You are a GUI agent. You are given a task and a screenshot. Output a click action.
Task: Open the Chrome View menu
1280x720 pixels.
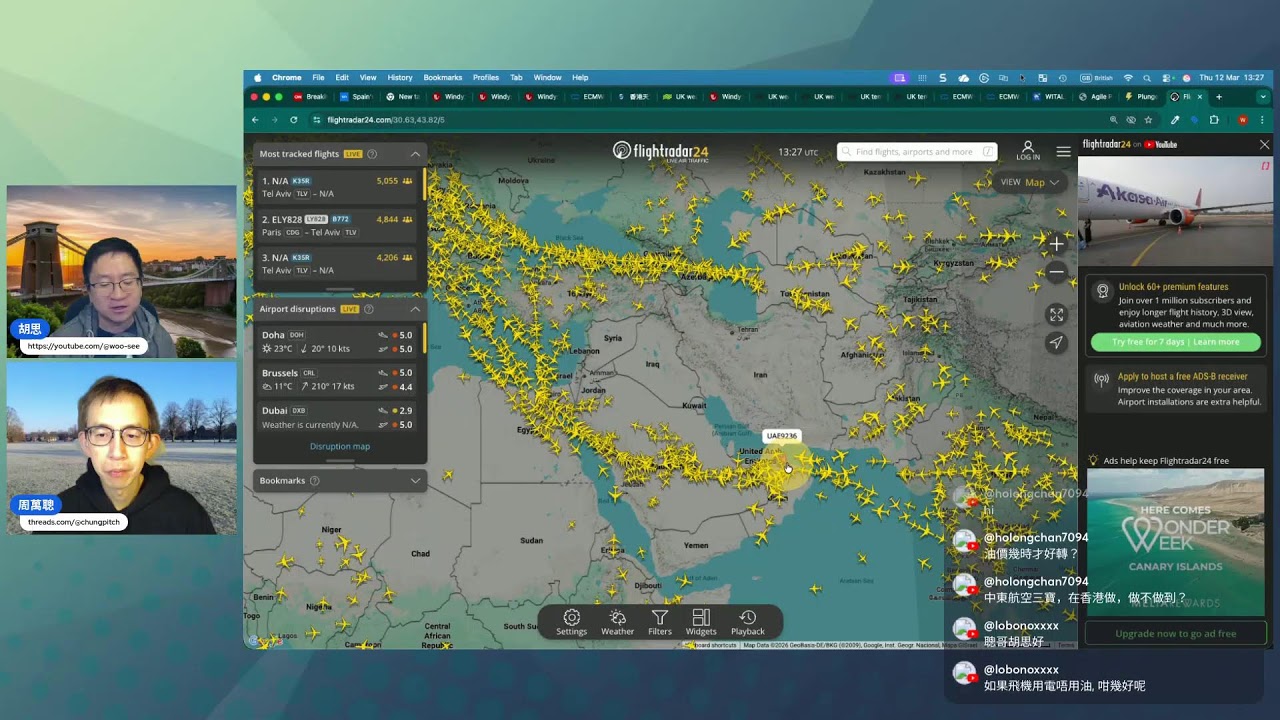(x=368, y=77)
